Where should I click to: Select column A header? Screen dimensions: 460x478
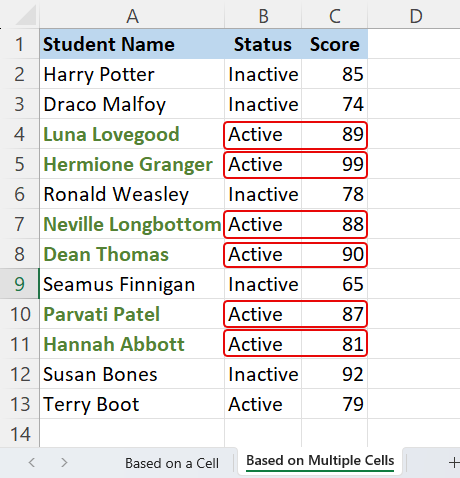132,15
